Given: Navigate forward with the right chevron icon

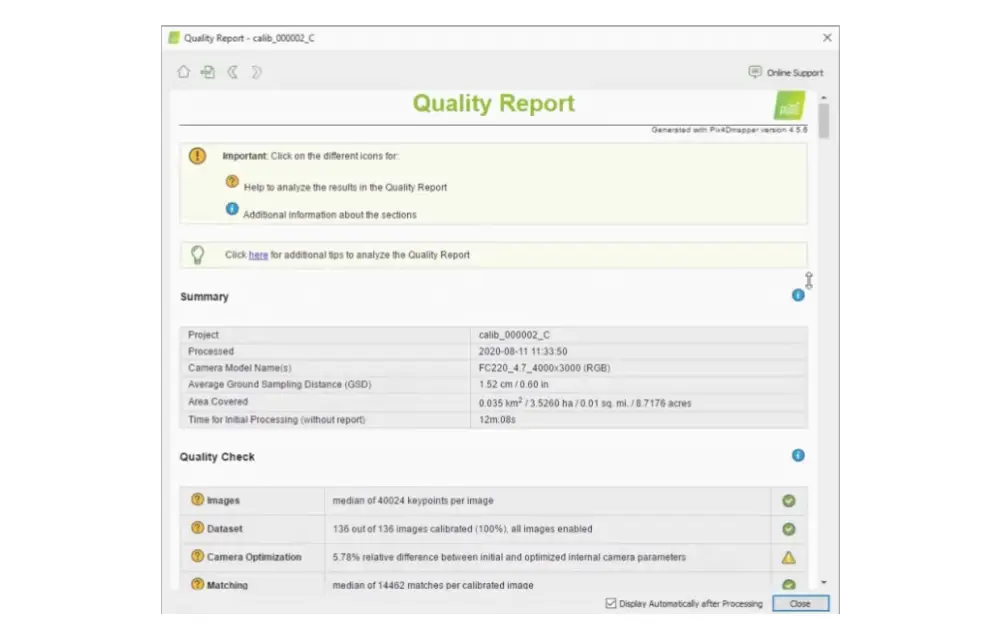Looking at the screenshot, I should pos(256,72).
